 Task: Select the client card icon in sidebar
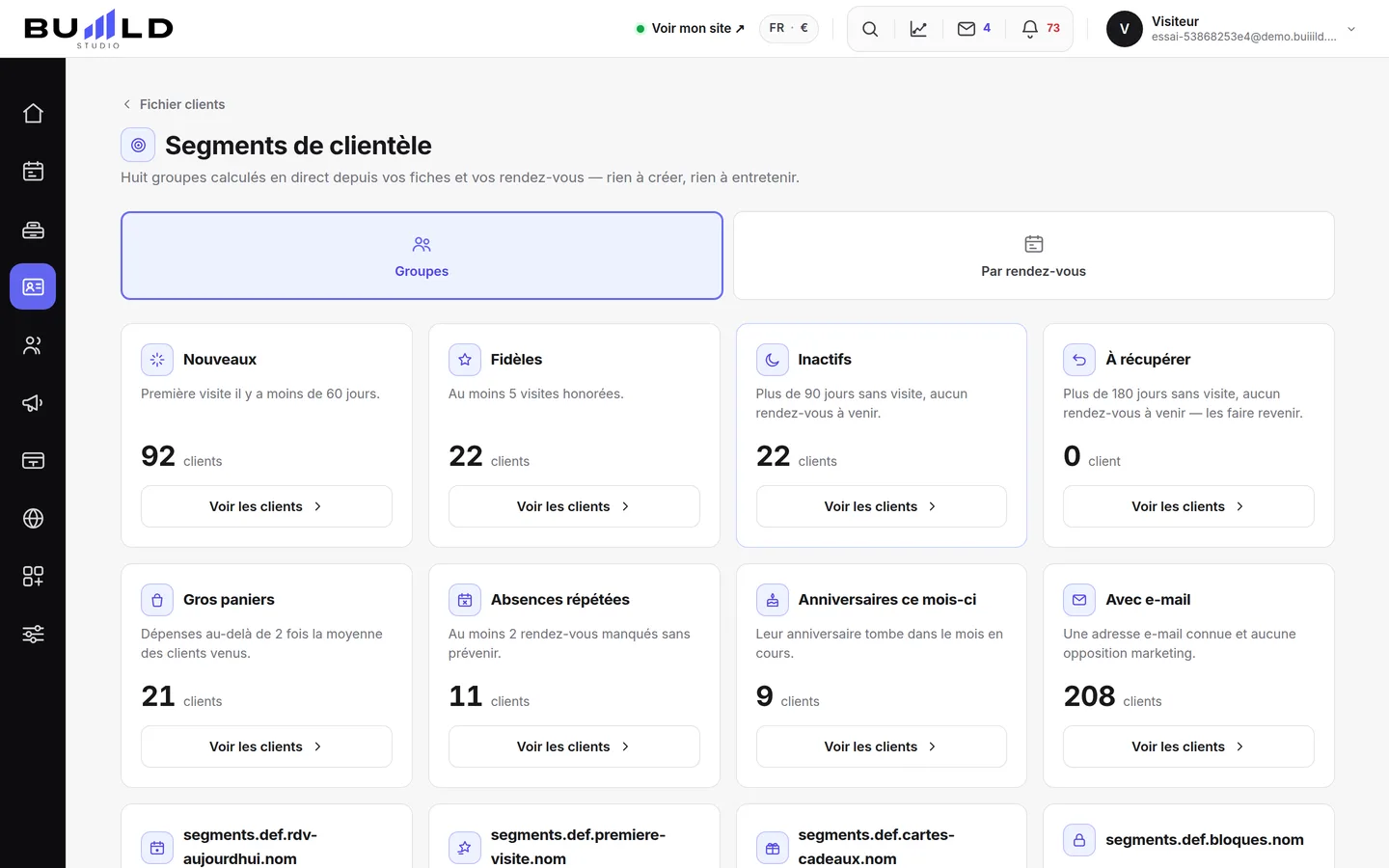(x=33, y=287)
